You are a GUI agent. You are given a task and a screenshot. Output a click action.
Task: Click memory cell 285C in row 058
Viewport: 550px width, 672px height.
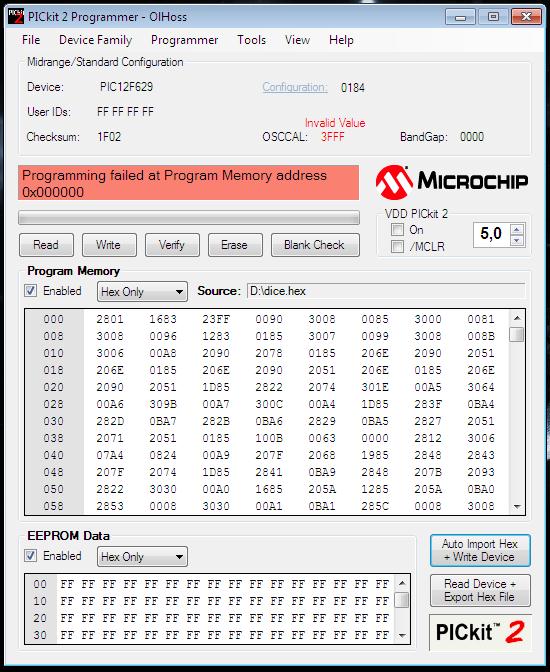pos(375,506)
